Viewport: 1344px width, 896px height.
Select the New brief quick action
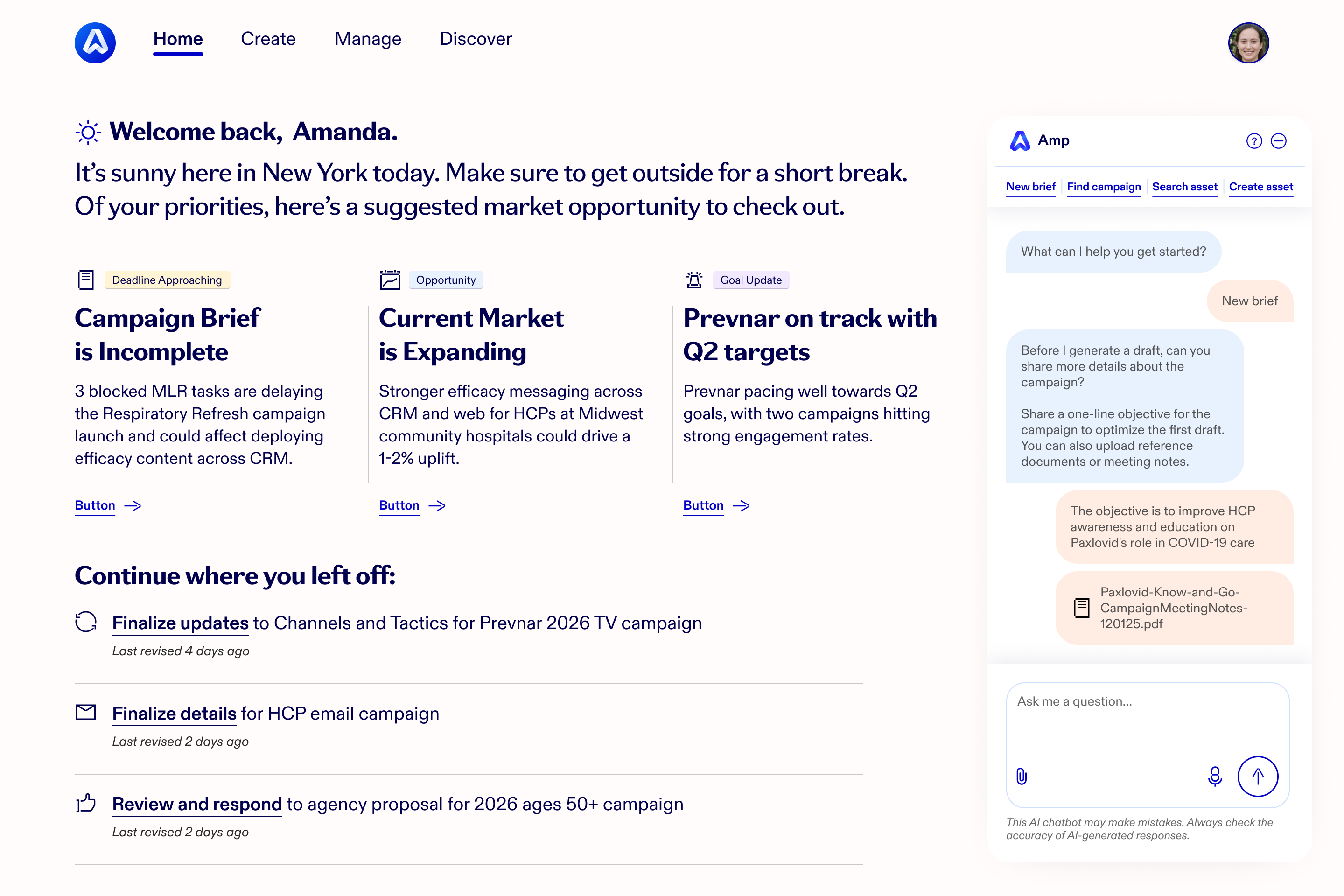[1031, 187]
